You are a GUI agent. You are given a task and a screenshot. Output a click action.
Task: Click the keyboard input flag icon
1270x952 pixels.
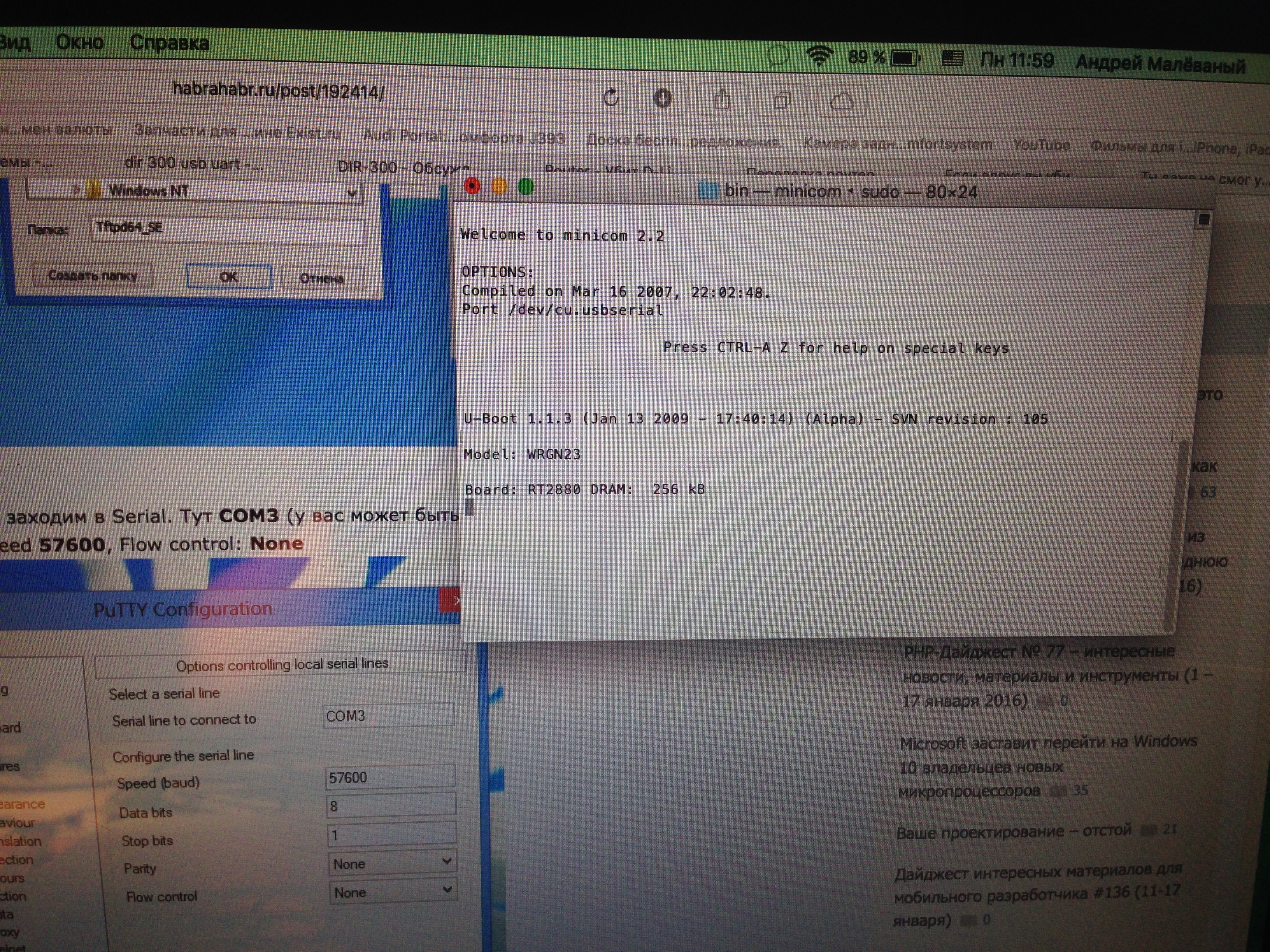952,59
